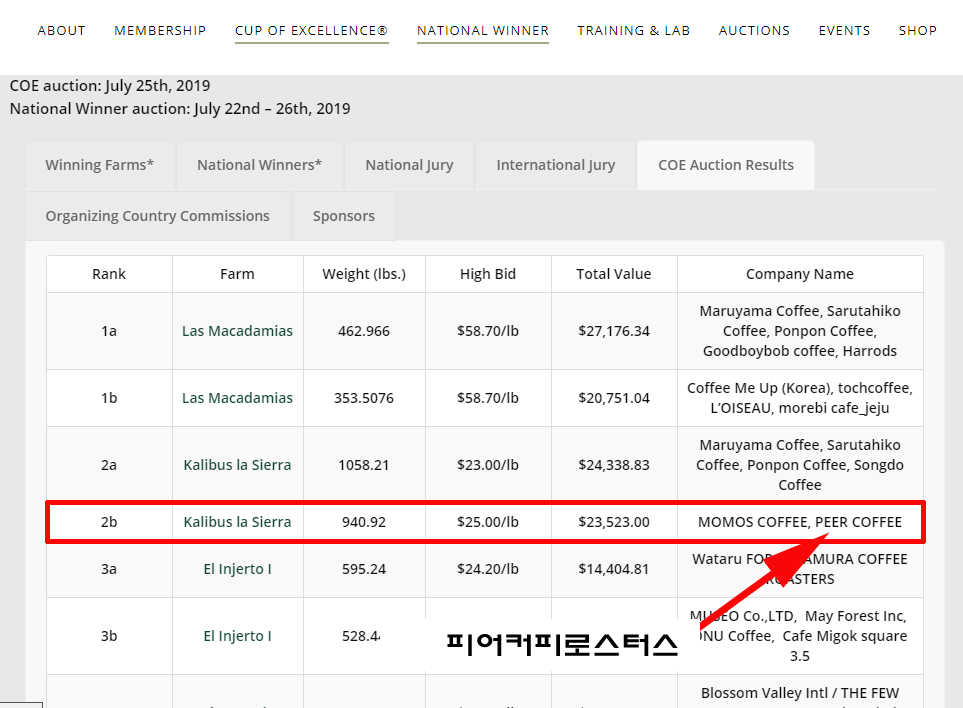Select the rank cell 2b
The height and width of the screenshot is (708, 963).
point(109,522)
